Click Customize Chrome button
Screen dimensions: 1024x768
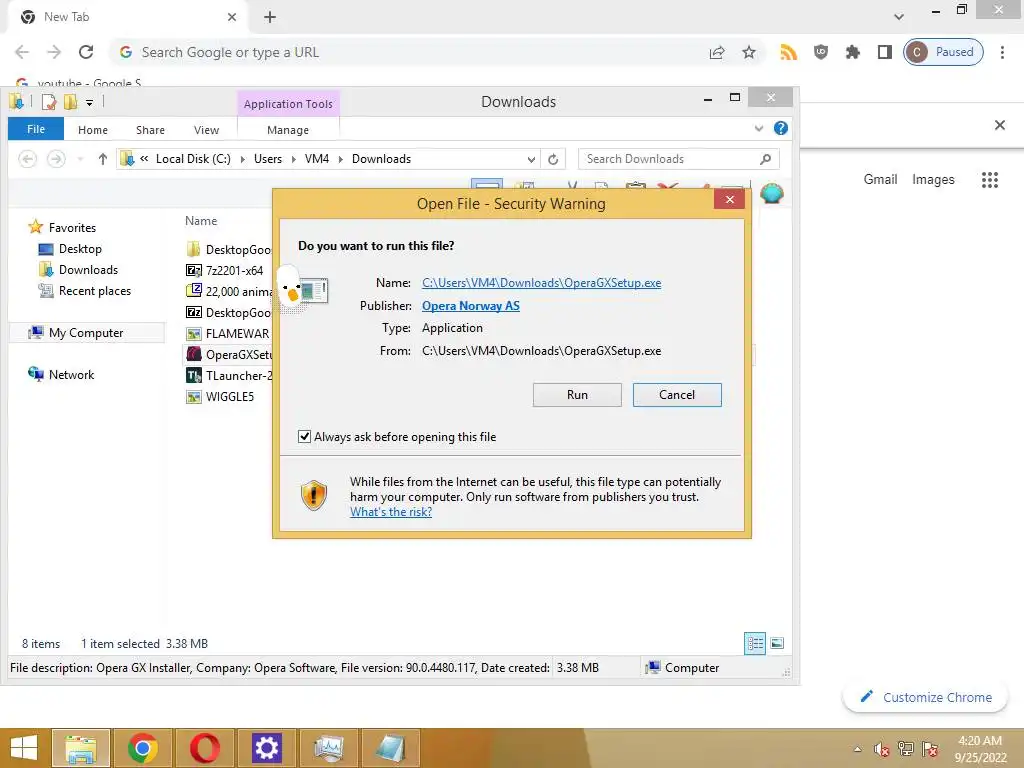[926, 697]
